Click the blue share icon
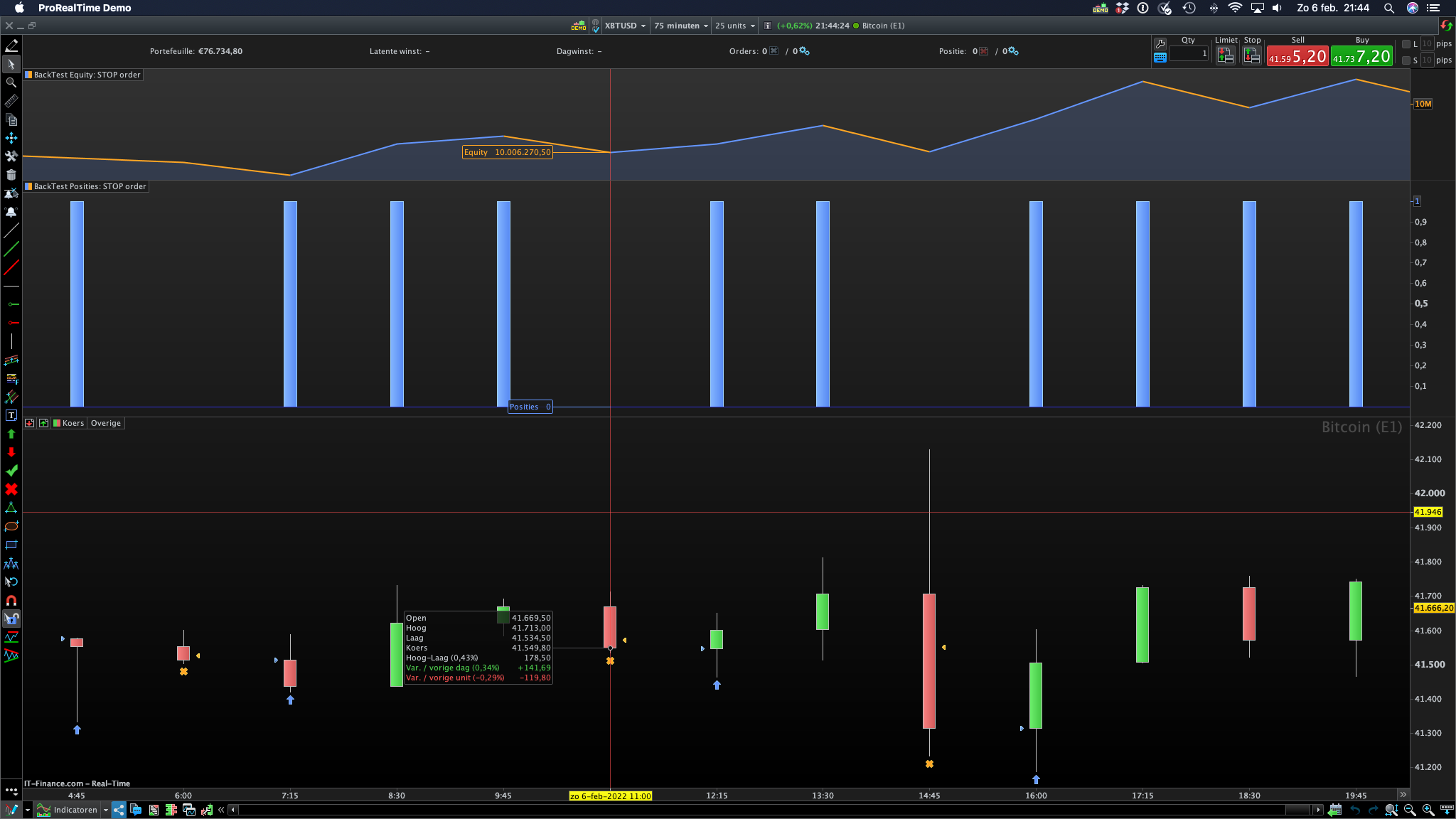The height and width of the screenshot is (819, 1456). (x=119, y=809)
